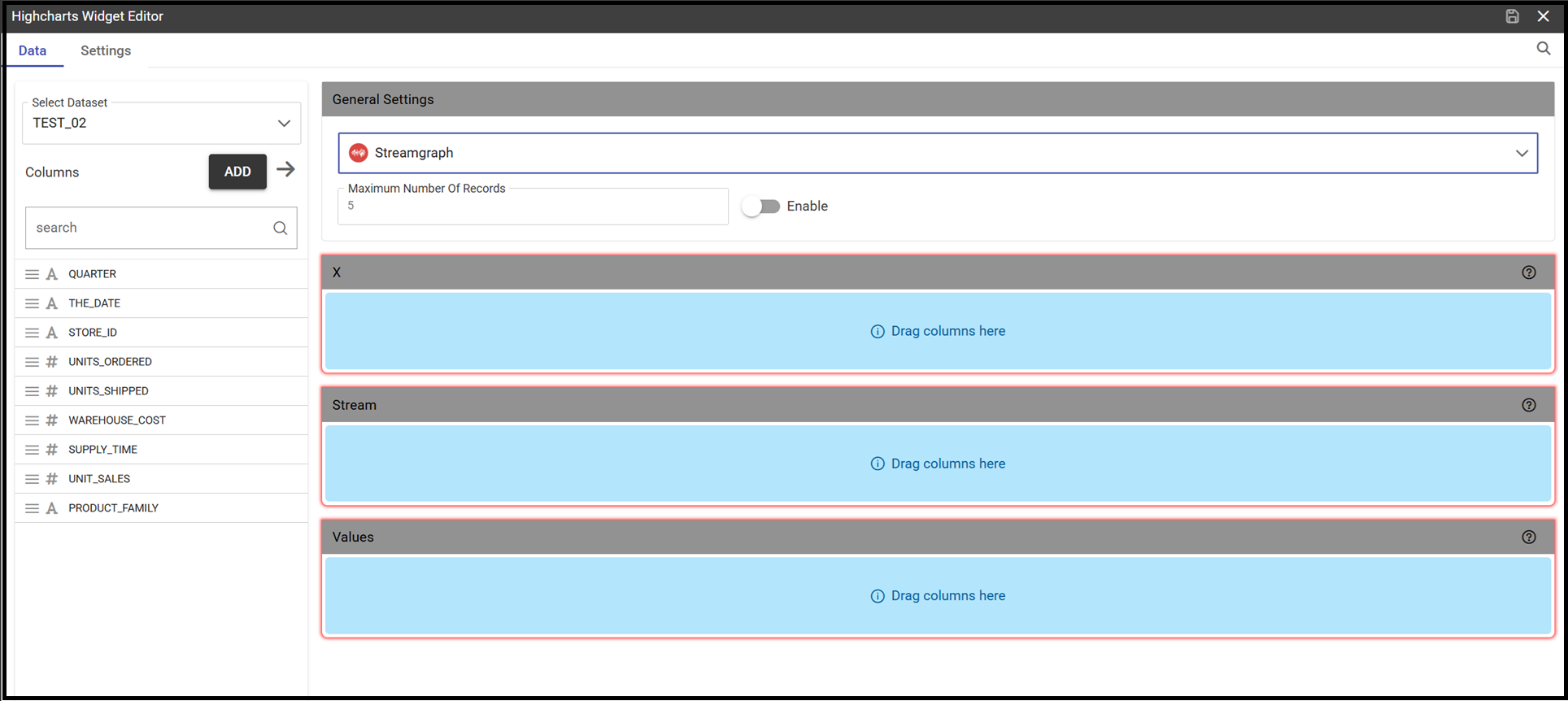
Task: Click the save icon in title bar
Action: (x=1512, y=16)
